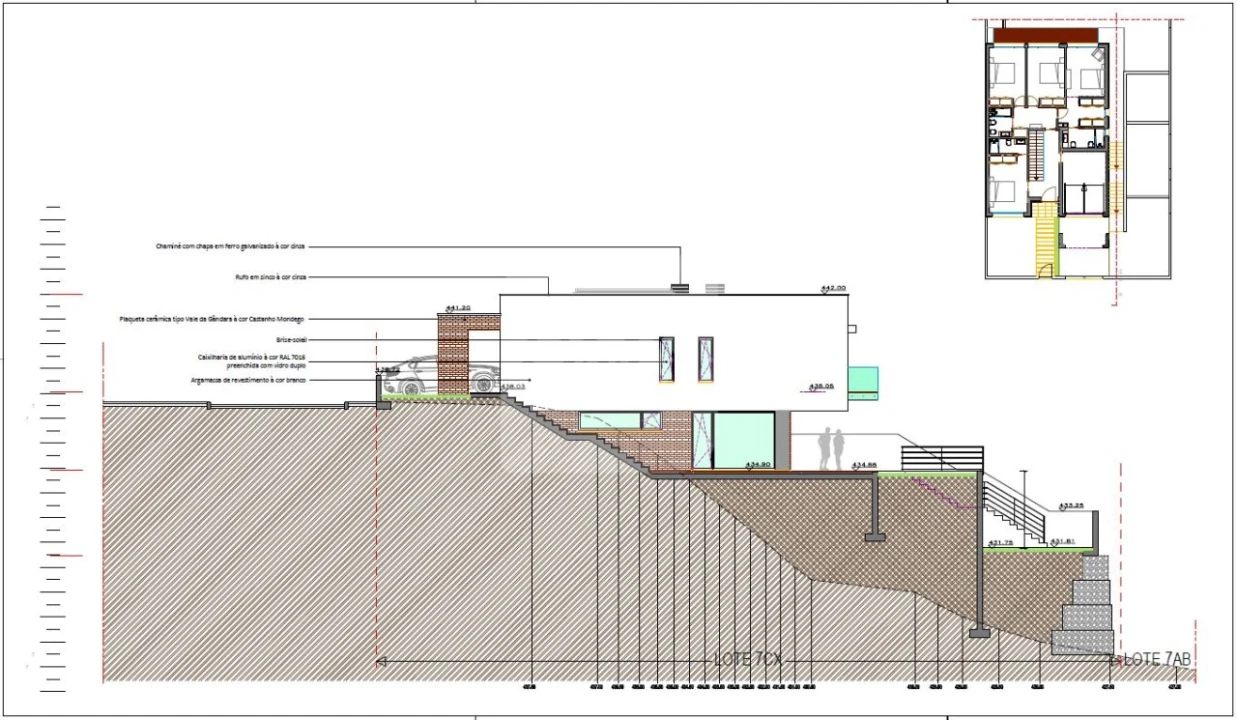This screenshot has height=720, width=1237.
Task: Click the yellow staircase in floor plan
Action: point(1045,240)
